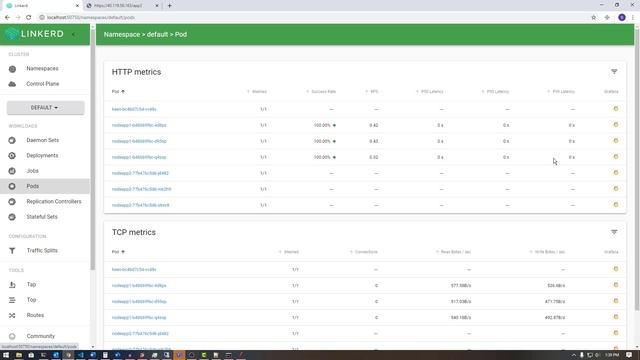The width and height of the screenshot is (640, 360).
Task: Click the Jobs sidebar icon
Action: coord(12,171)
